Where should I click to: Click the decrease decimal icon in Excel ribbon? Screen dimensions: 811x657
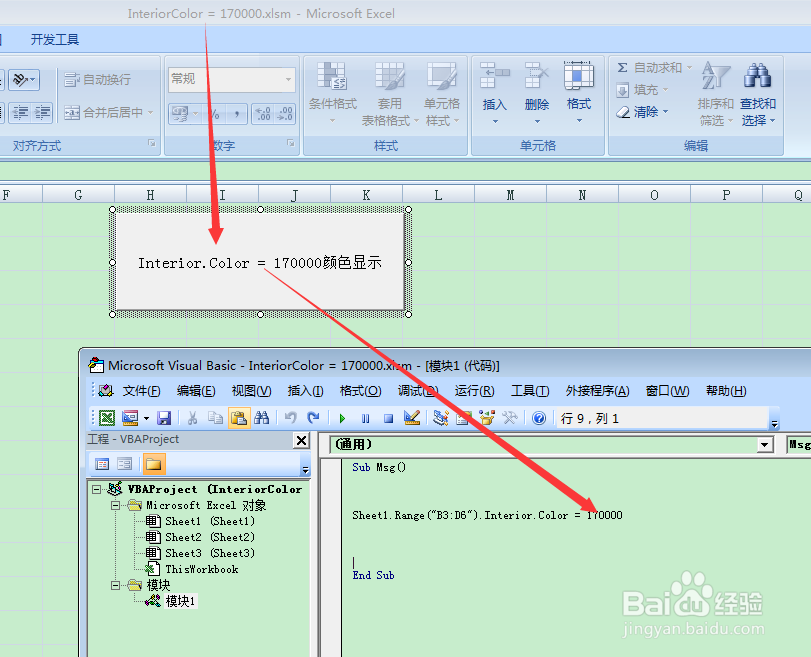[285, 114]
